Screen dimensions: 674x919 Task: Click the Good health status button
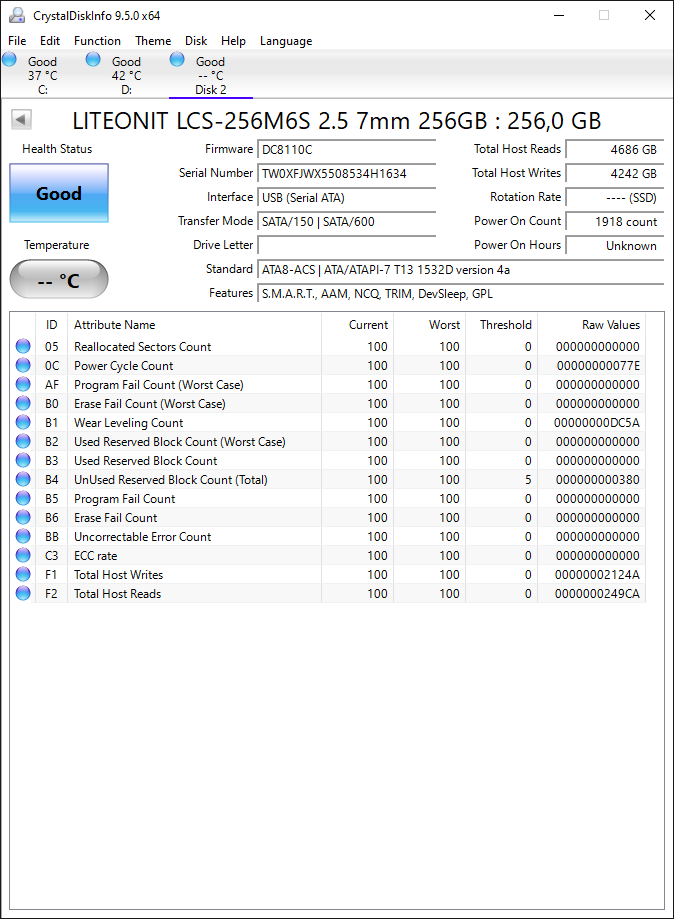click(x=59, y=193)
